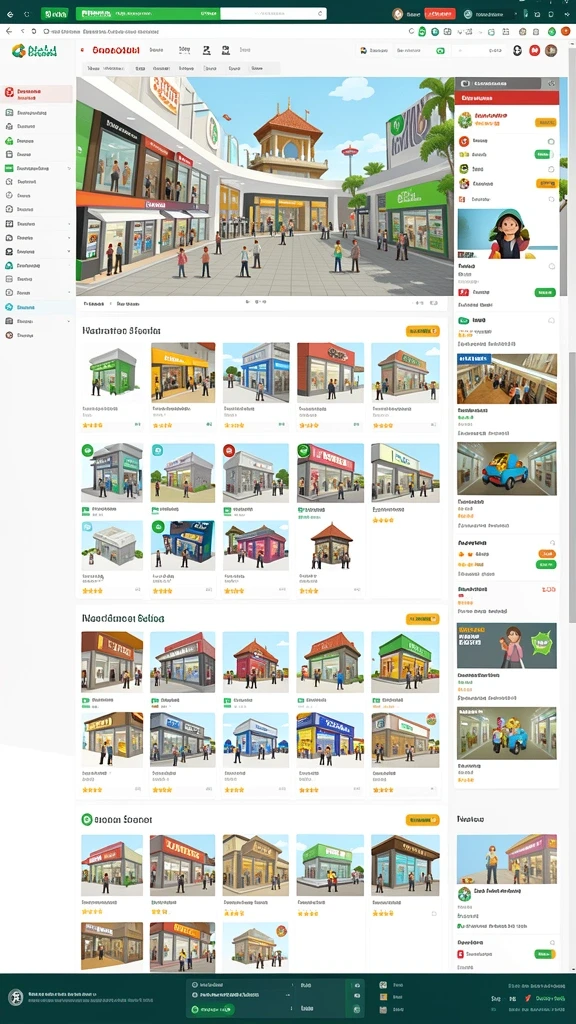Viewport: 576px width, 1024px height.
Task: Click the reload icon in the dark green title bar
Action: [x=27, y=14]
